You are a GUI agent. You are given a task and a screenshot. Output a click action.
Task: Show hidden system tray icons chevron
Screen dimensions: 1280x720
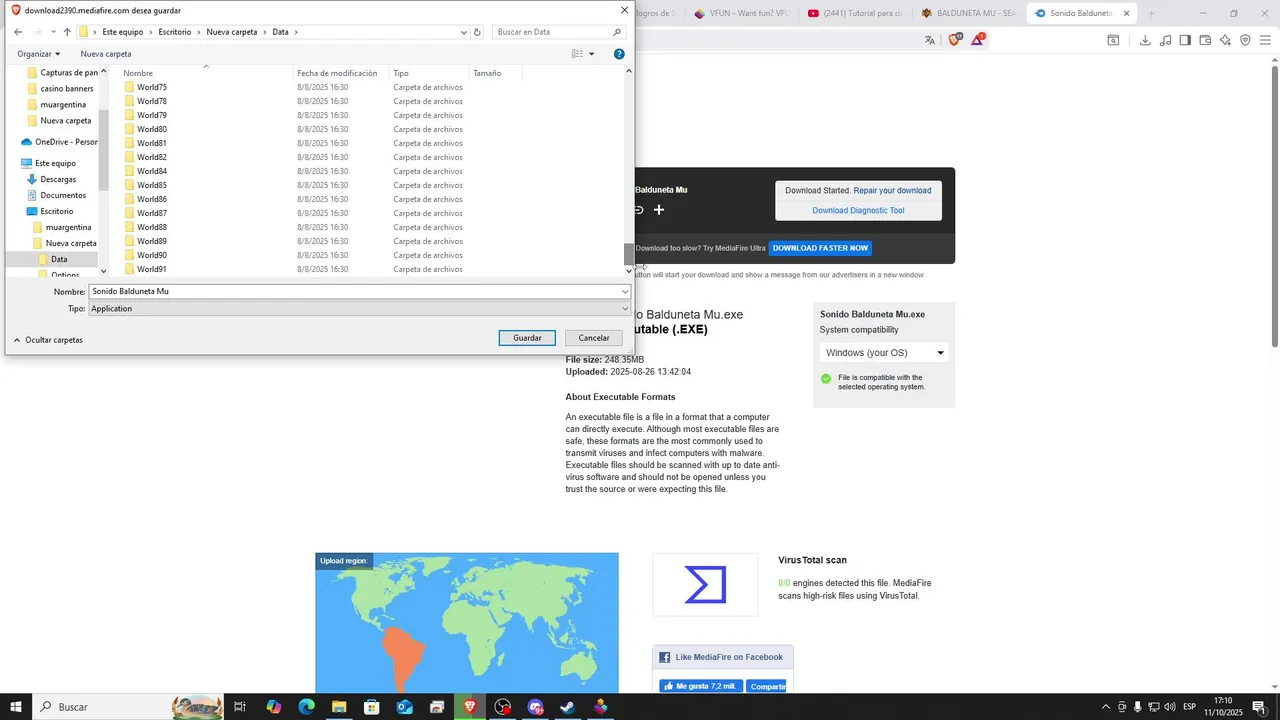(x=1105, y=707)
